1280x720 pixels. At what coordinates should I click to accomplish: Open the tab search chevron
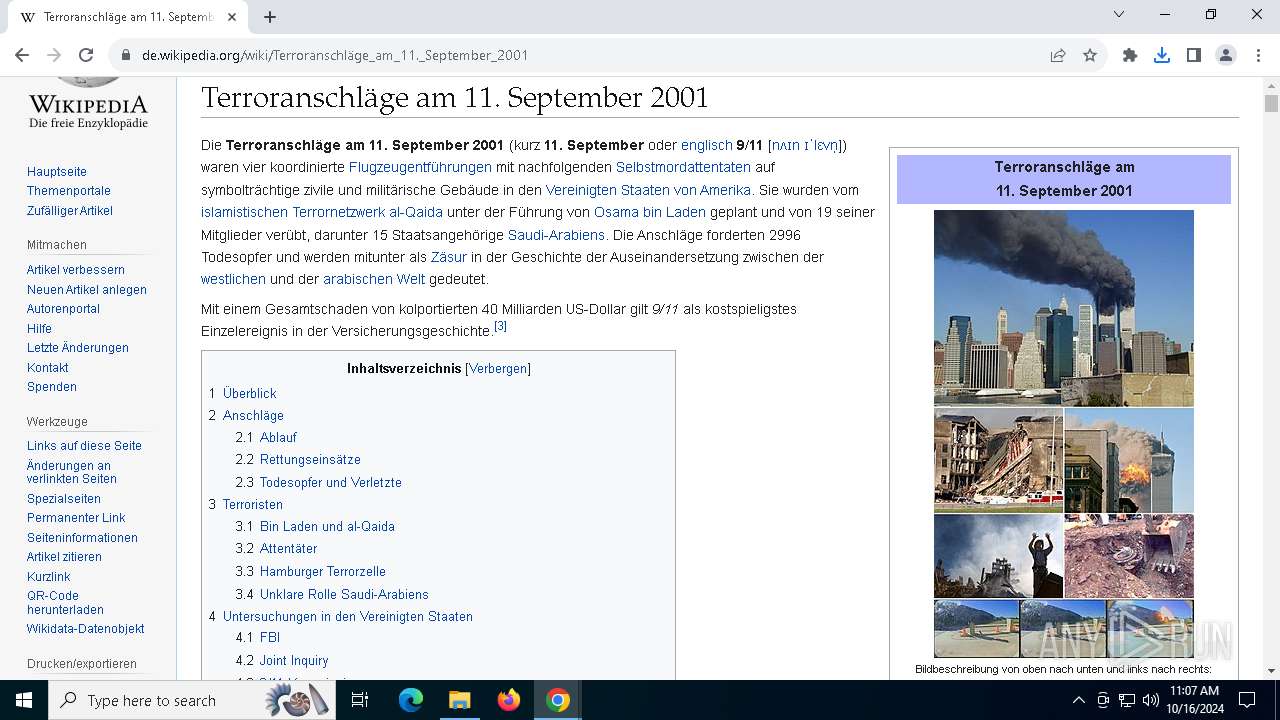pyautogui.click(x=1119, y=14)
